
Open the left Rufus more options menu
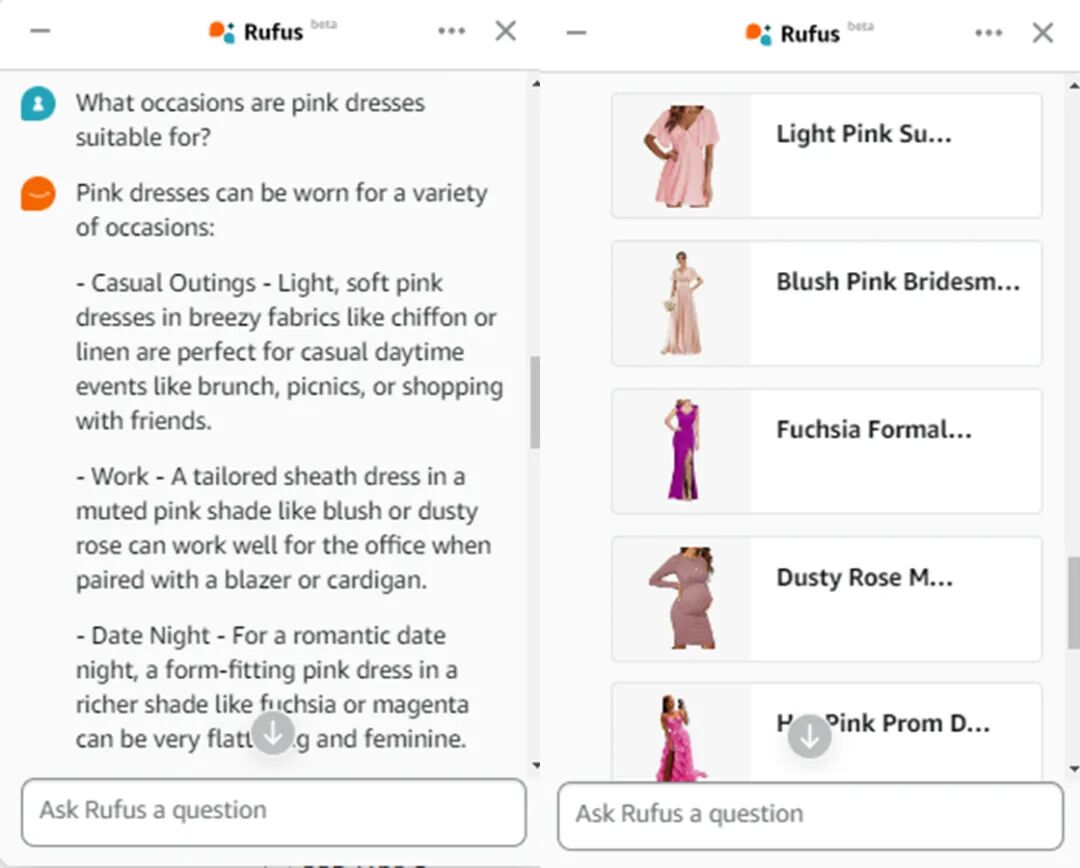(451, 30)
